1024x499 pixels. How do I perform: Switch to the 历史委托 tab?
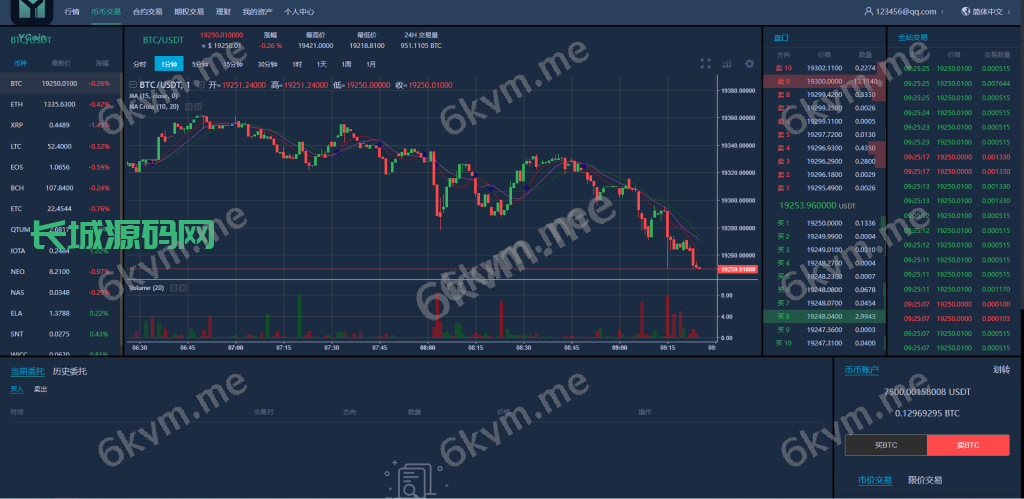pyautogui.click(x=69, y=371)
